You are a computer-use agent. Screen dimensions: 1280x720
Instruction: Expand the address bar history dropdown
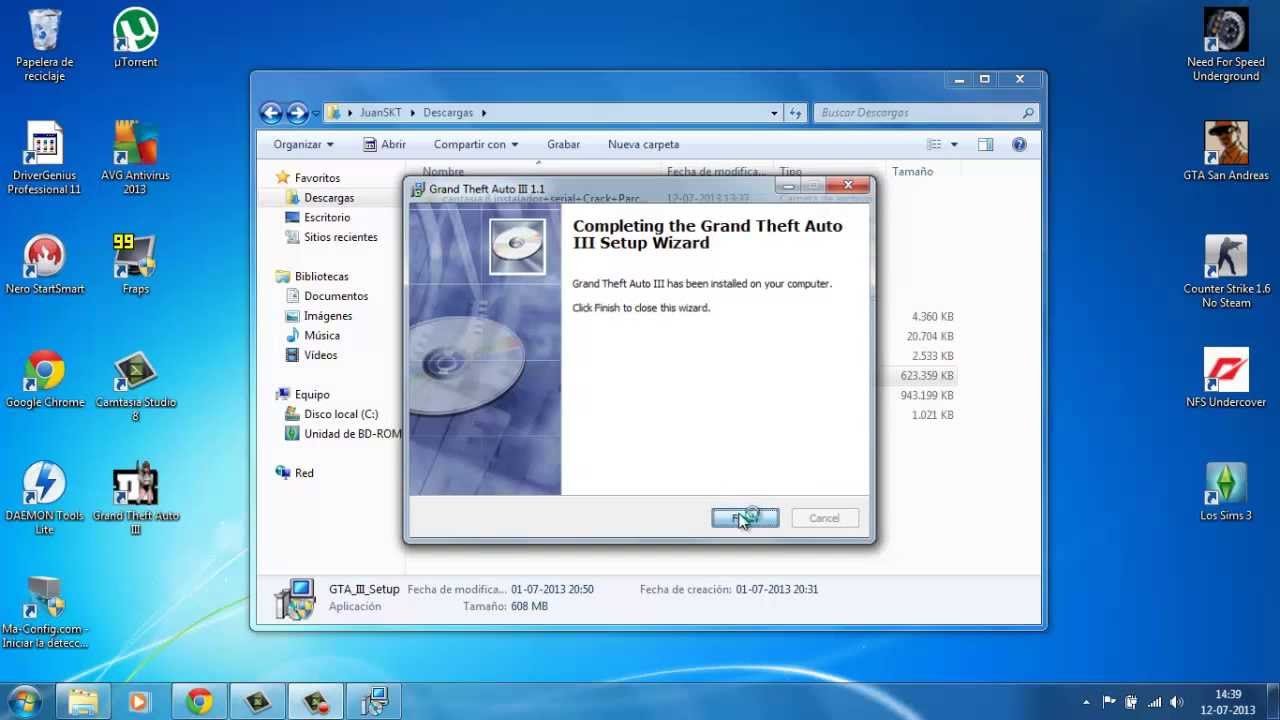point(774,113)
